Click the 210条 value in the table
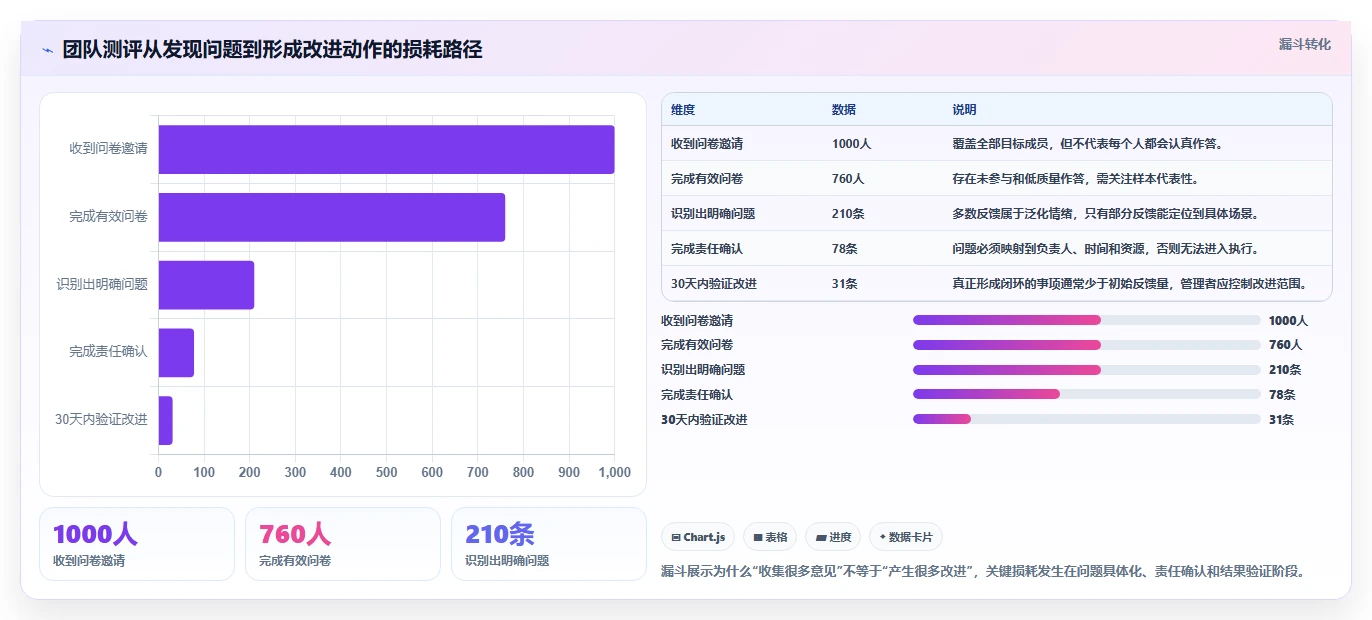Image resolution: width=1372 pixels, height=620 pixels. pyautogui.click(x=848, y=214)
